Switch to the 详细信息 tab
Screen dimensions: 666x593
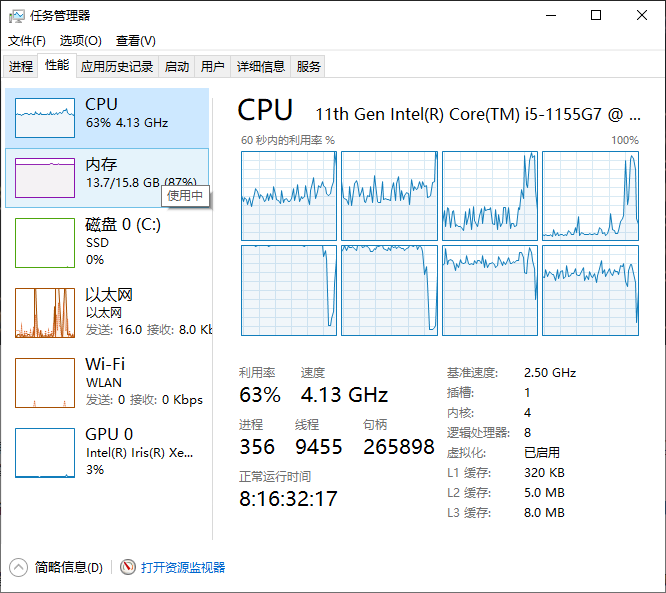click(x=260, y=67)
